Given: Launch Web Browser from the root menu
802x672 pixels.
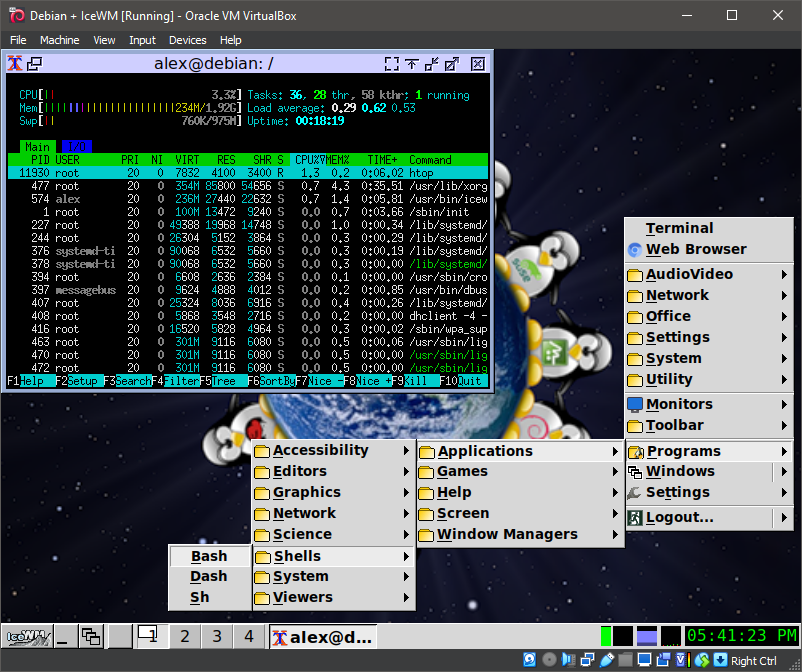Looking at the screenshot, I should 695,249.
